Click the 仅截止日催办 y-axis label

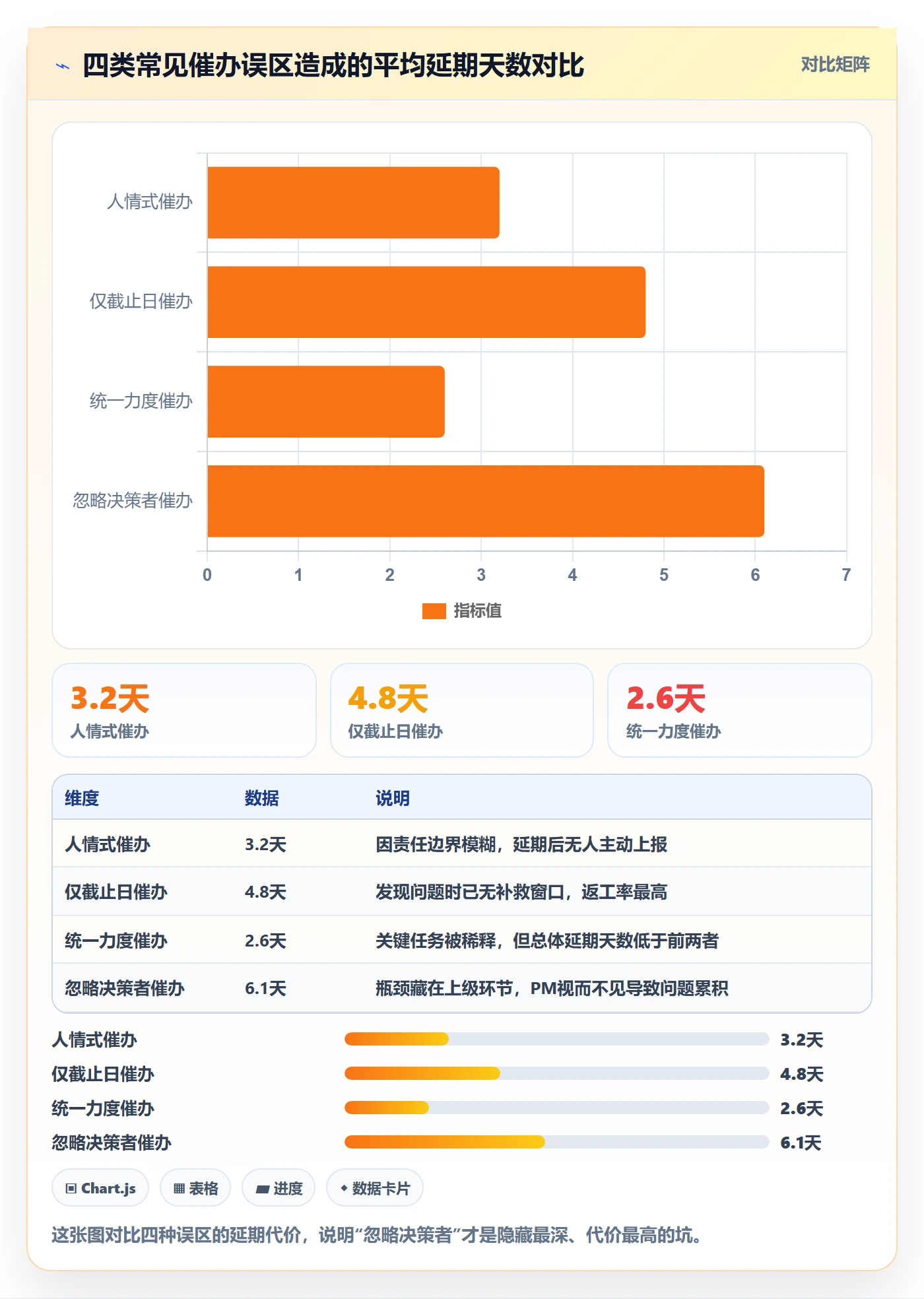click(x=141, y=301)
